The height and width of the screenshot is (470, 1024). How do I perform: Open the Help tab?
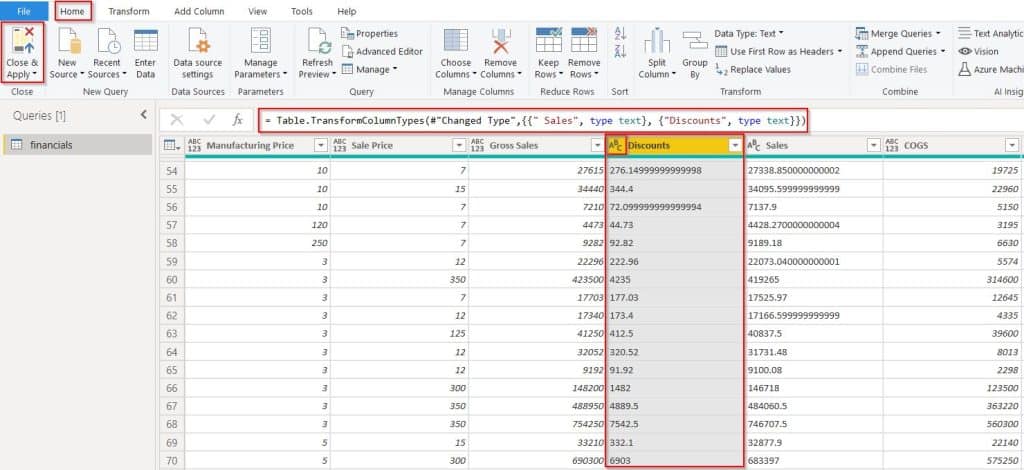347,11
